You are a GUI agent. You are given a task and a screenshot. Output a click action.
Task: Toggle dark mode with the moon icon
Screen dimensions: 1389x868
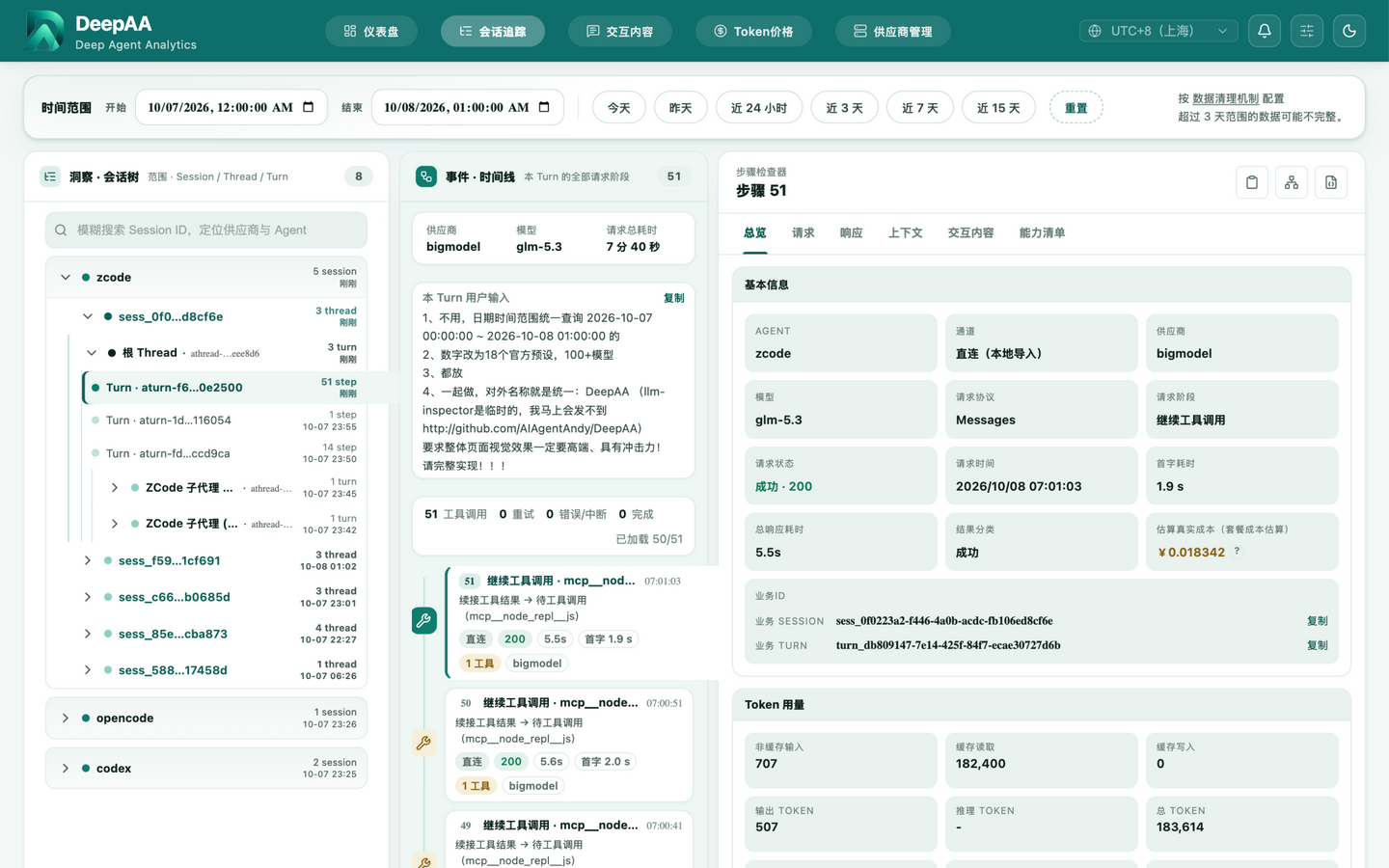point(1349,31)
